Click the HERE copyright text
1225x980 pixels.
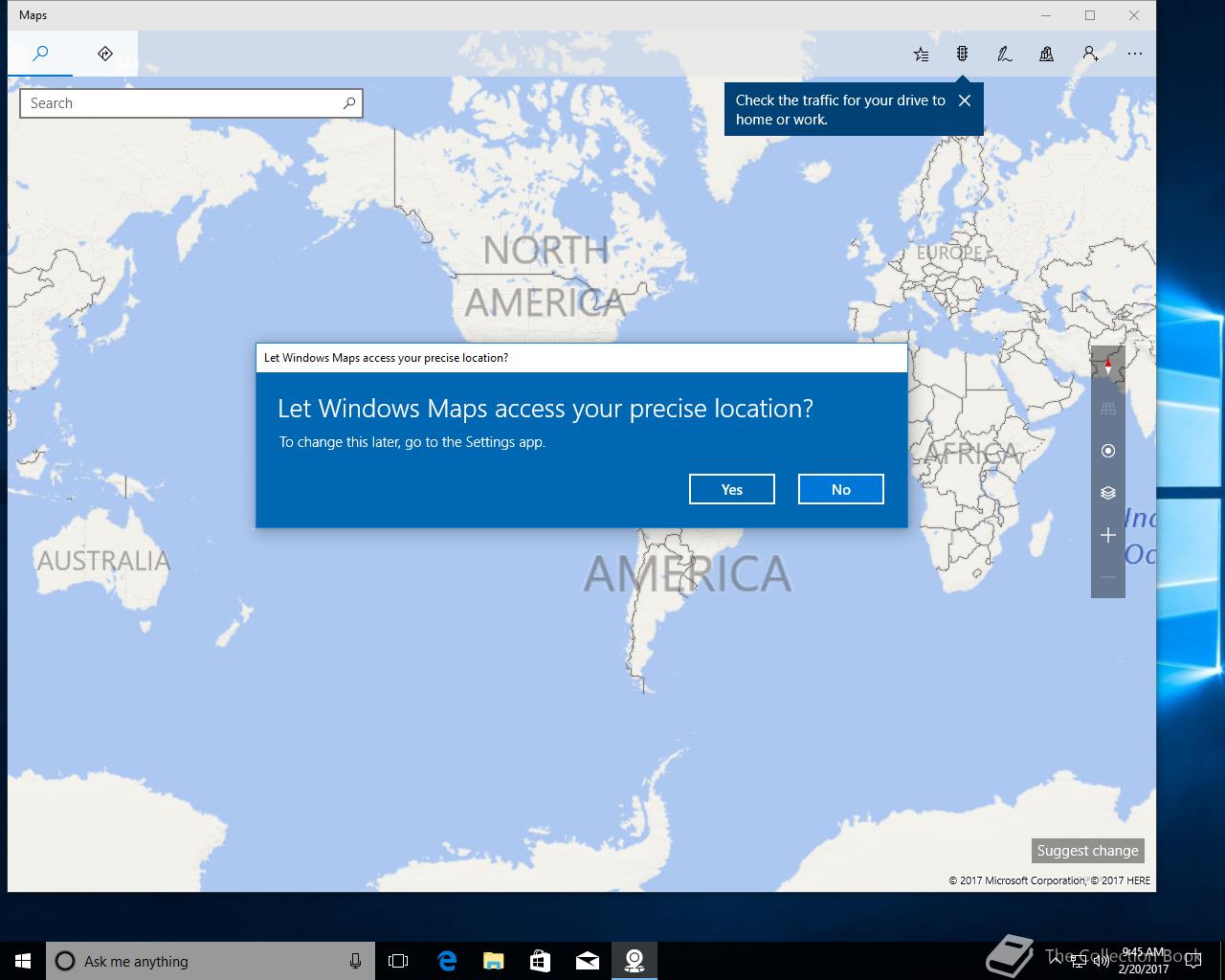click(1122, 880)
